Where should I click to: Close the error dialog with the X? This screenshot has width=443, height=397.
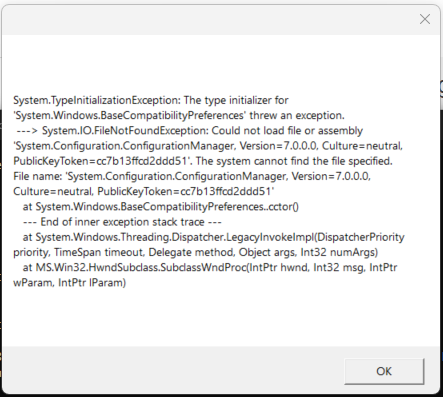coord(425,19)
